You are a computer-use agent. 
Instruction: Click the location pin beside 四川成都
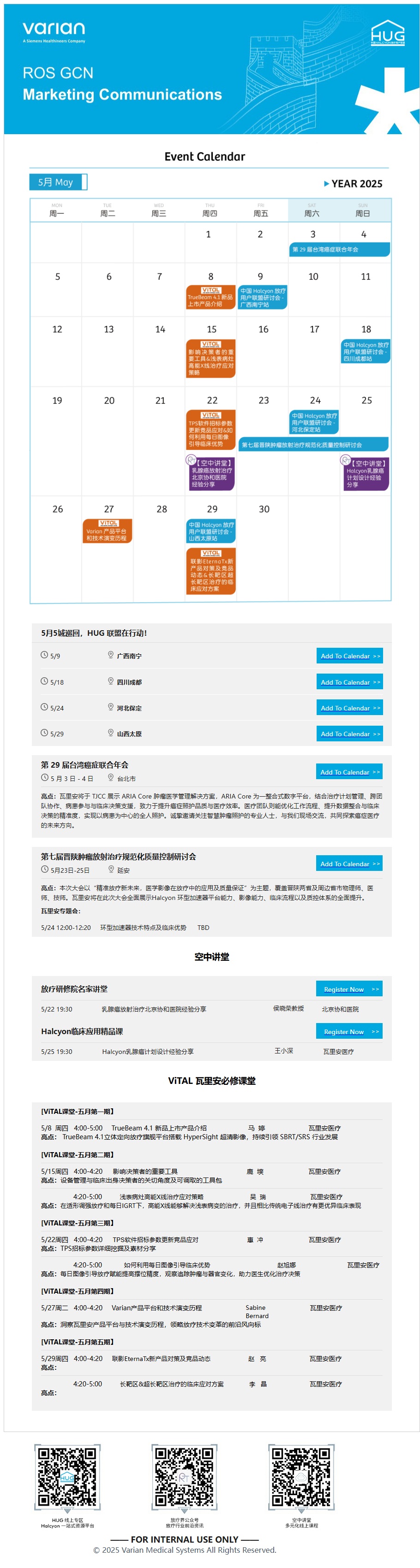point(110,681)
